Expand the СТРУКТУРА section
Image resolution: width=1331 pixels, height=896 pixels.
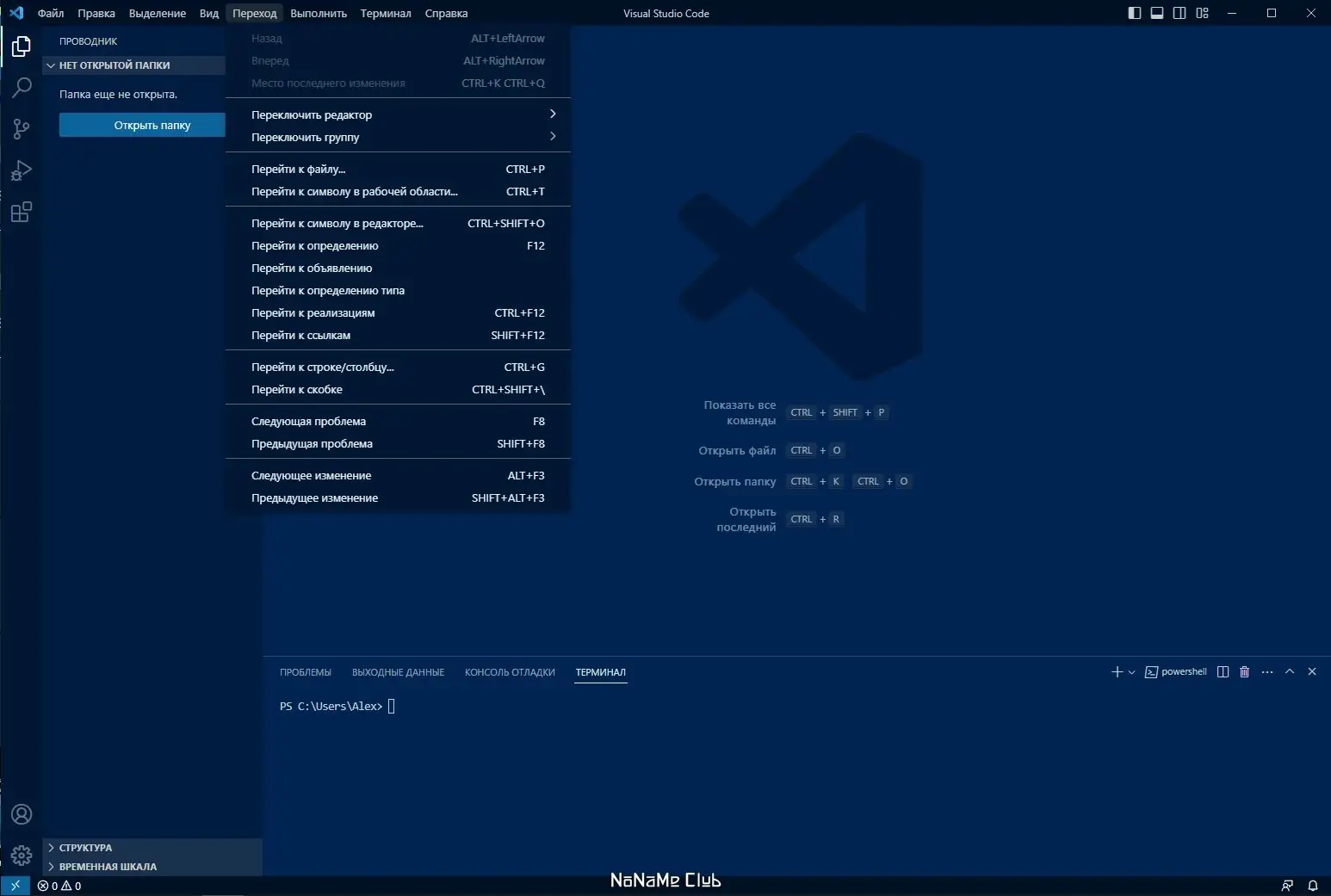pos(152,848)
